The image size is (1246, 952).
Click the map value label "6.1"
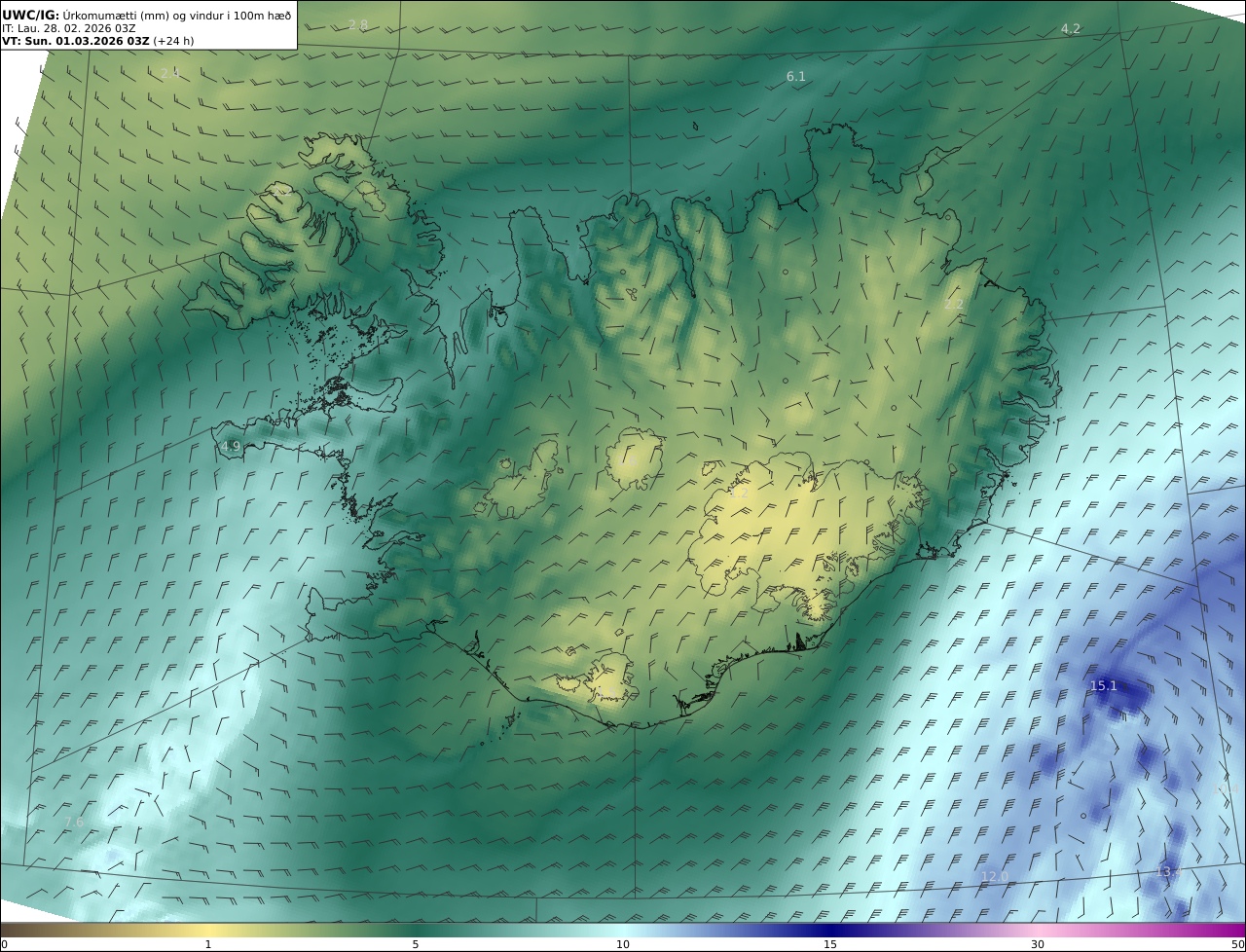coord(796,76)
